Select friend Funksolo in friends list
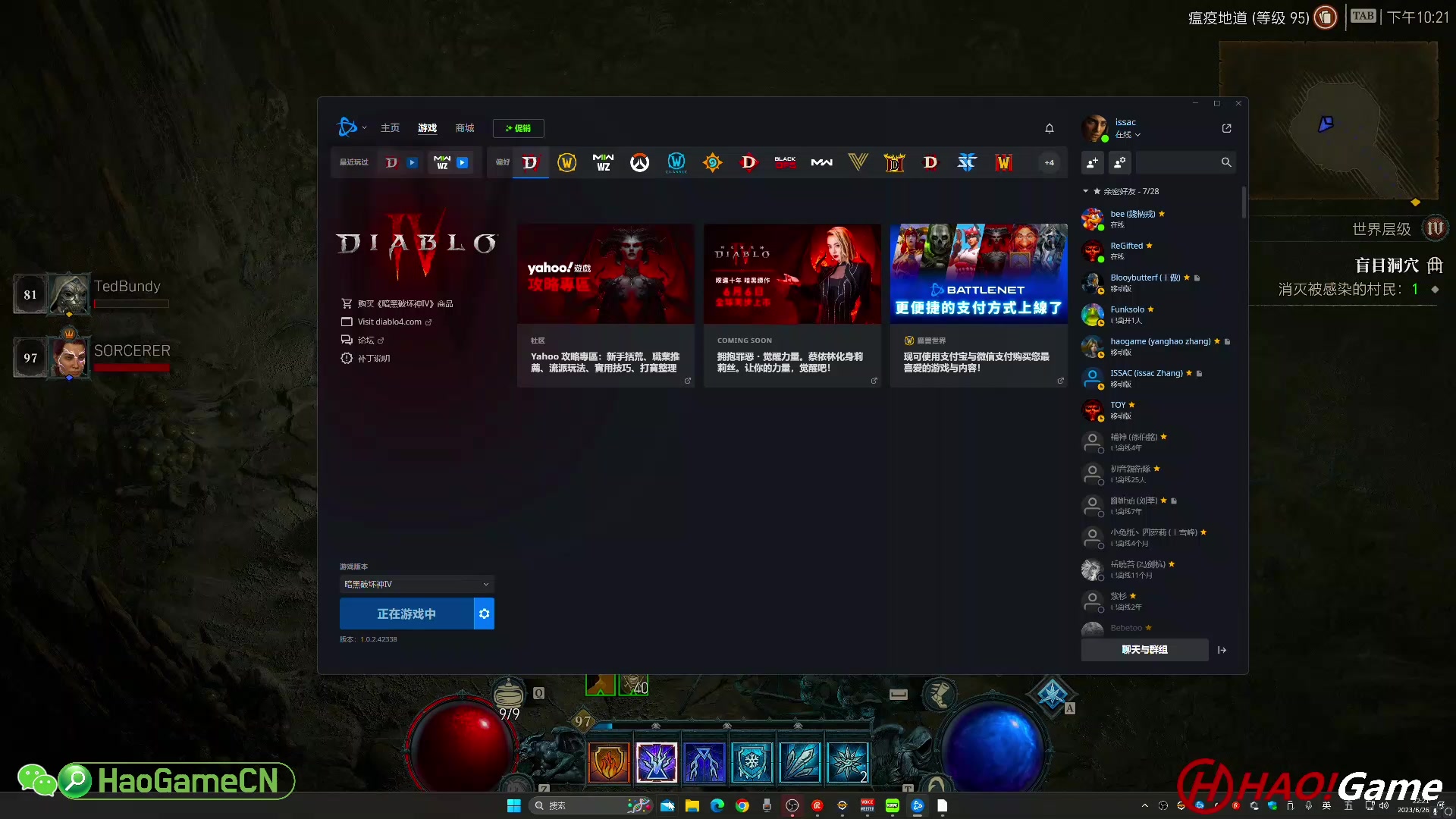Viewport: 1456px width, 819px height. pyautogui.click(x=1159, y=315)
